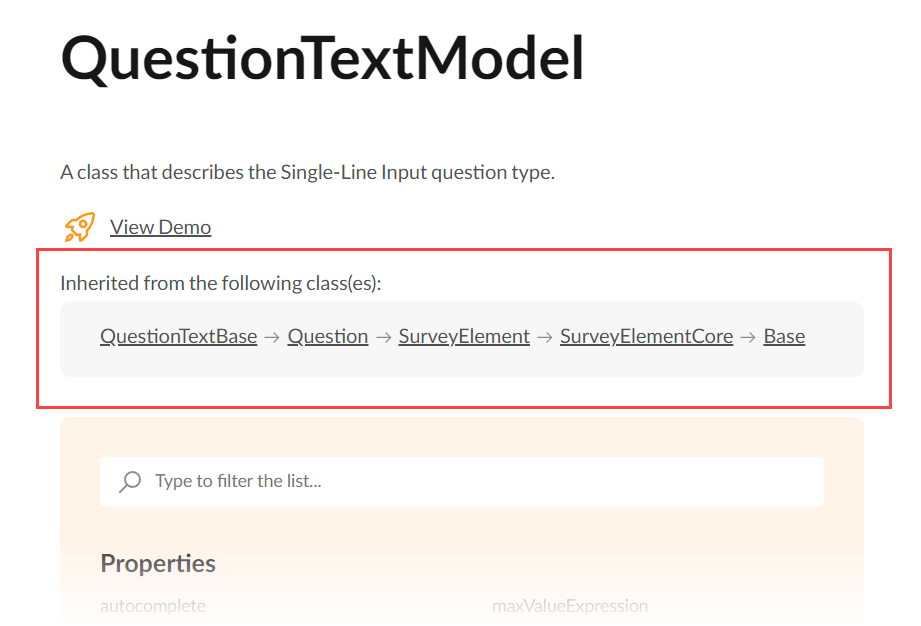Open the SurveyElement class link
Image resolution: width=921 pixels, height=626 pixels.
(x=464, y=336)
